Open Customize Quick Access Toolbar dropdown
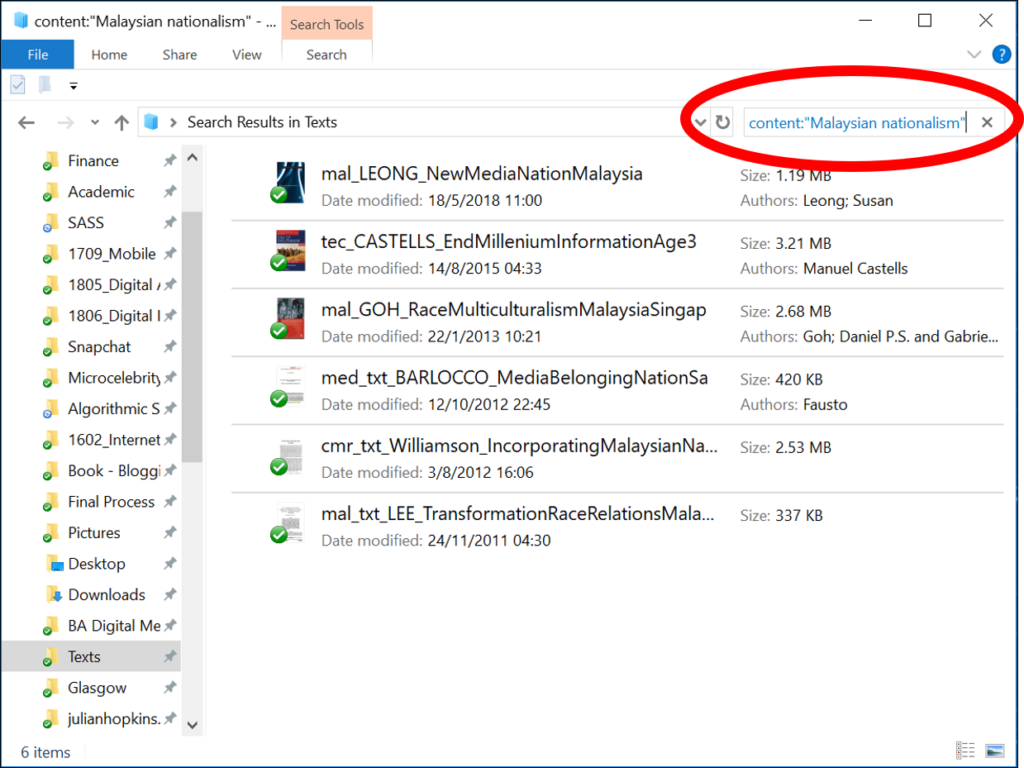 (x=73, y=86)
